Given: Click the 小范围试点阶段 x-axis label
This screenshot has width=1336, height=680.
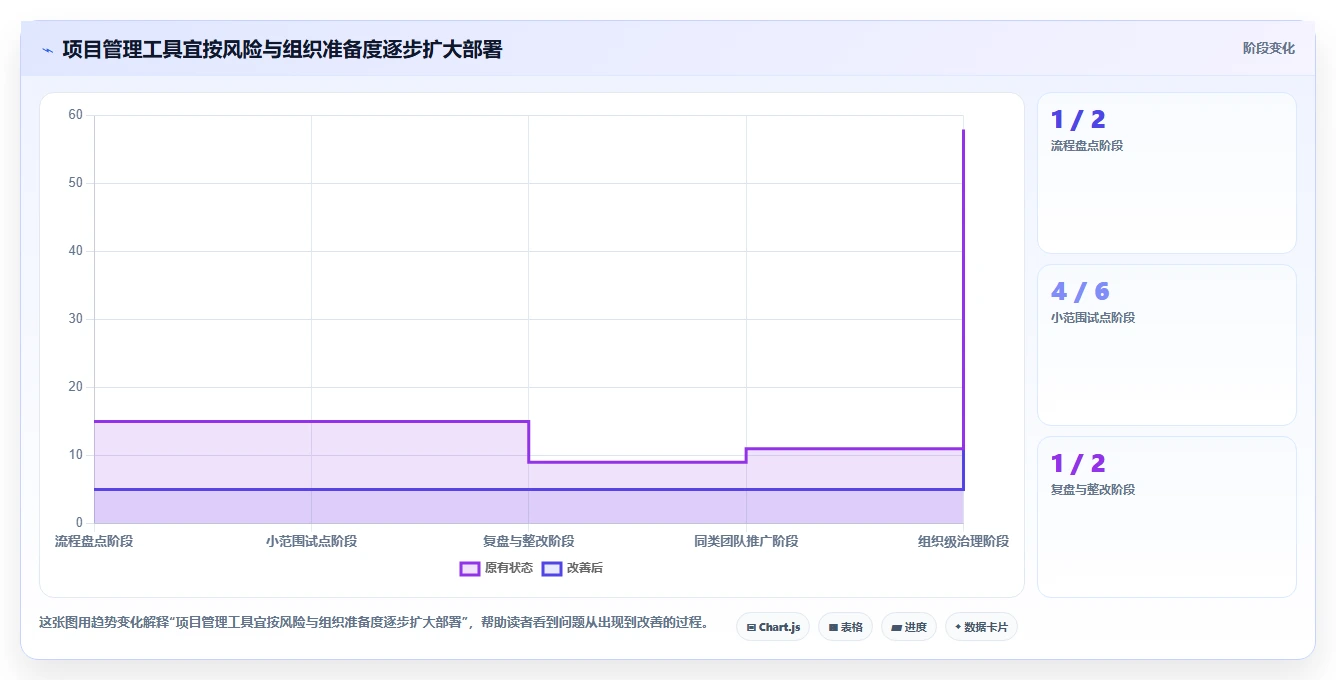Looking at the screenshot, I should point(311,541).
